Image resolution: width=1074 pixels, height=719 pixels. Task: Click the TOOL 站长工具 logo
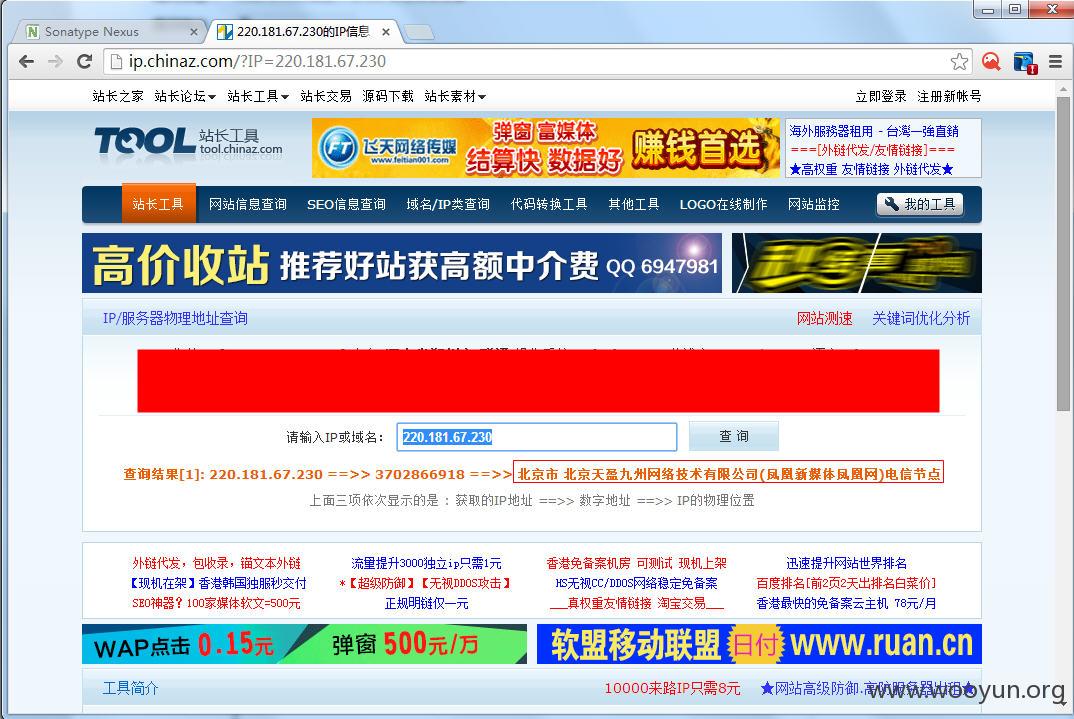[188, 142]
